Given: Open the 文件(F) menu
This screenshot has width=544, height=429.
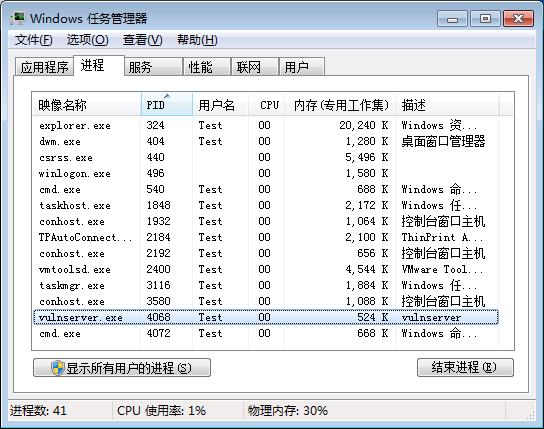Looking at the screenshot, I should tap(33, 40).
